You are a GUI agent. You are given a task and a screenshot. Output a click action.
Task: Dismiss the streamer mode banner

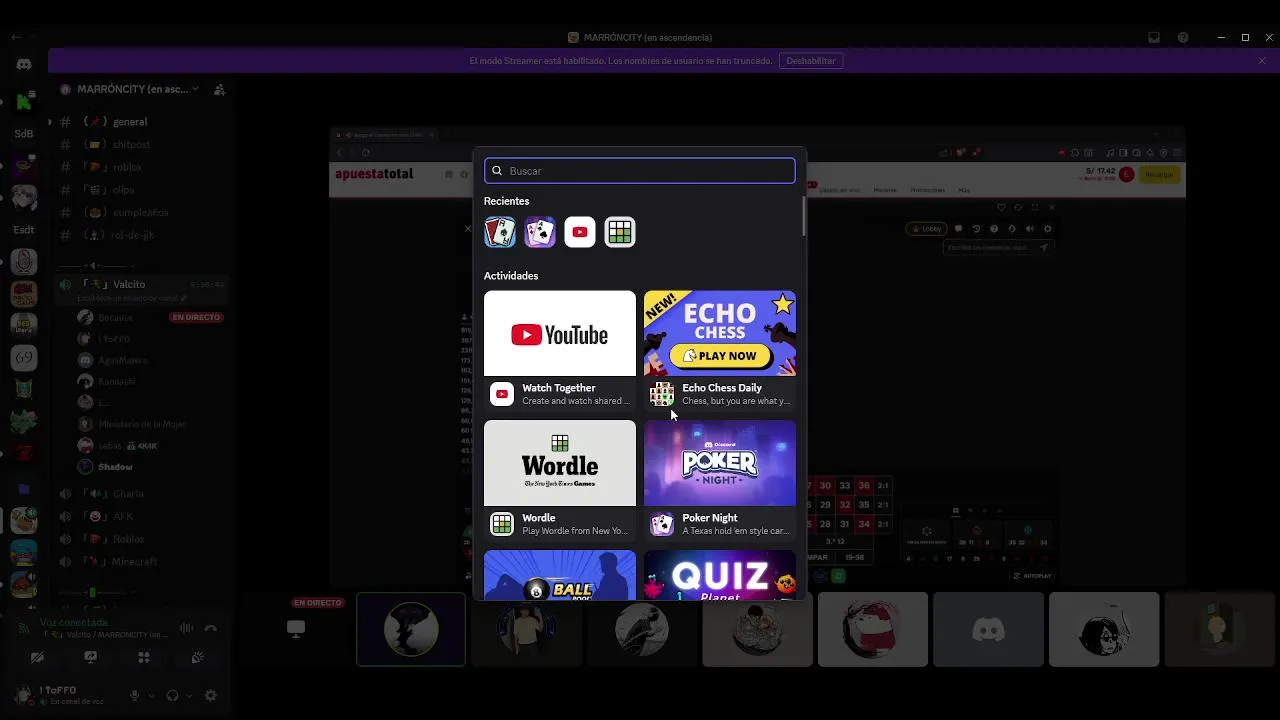[x=1262, y=61]
